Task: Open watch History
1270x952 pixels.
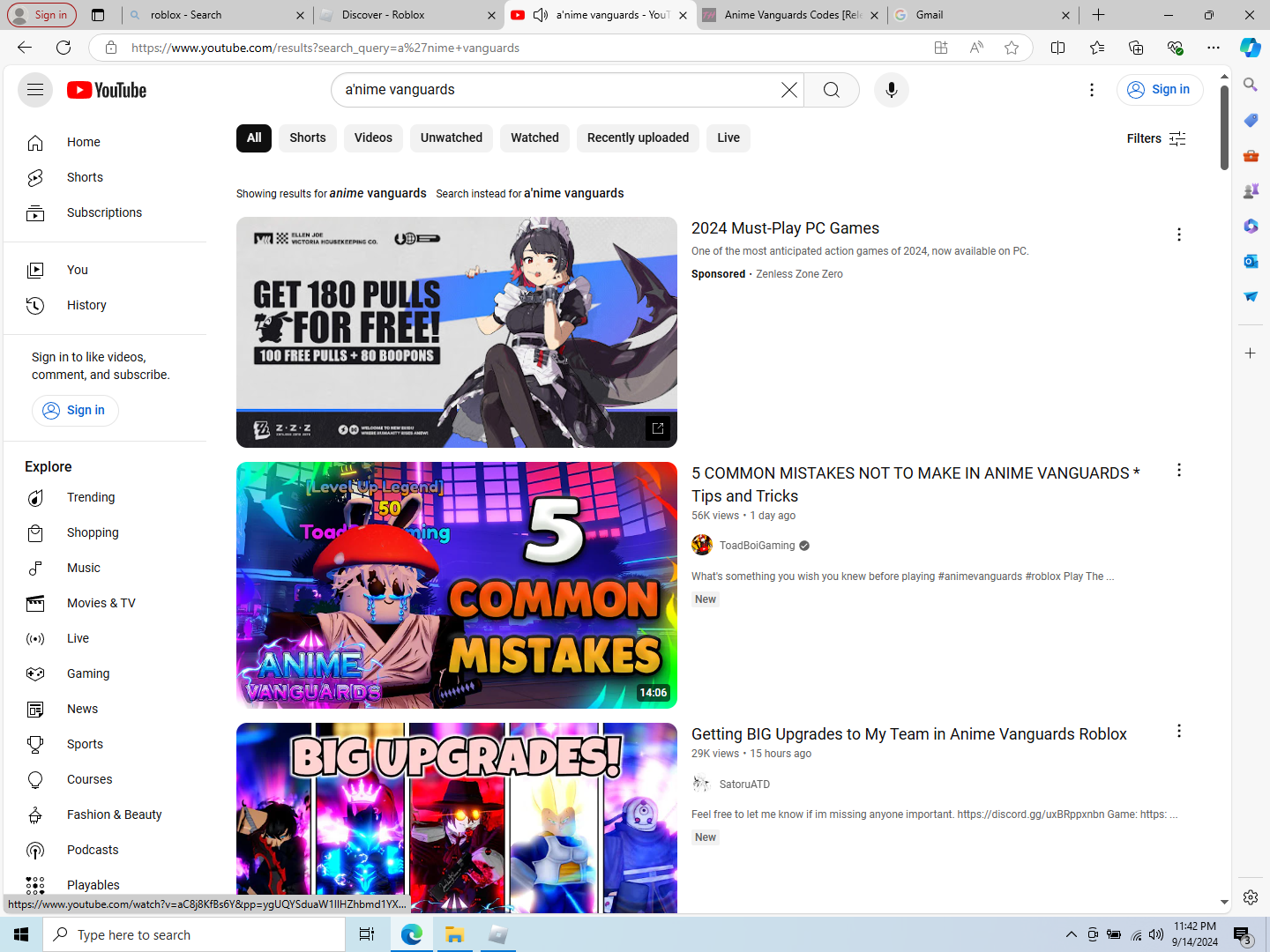Action: [106, 305]
